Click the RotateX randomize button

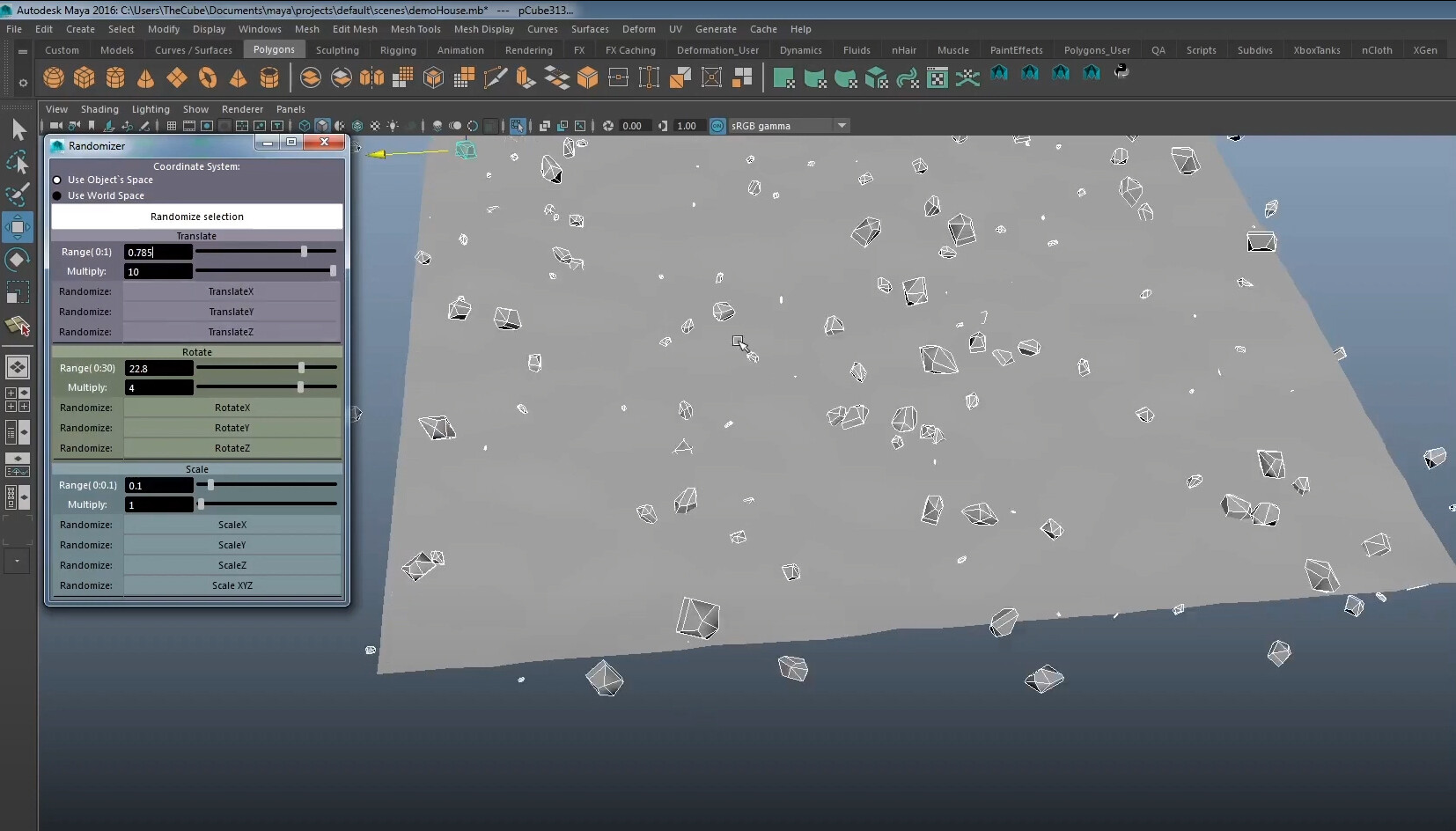[232, 408]
